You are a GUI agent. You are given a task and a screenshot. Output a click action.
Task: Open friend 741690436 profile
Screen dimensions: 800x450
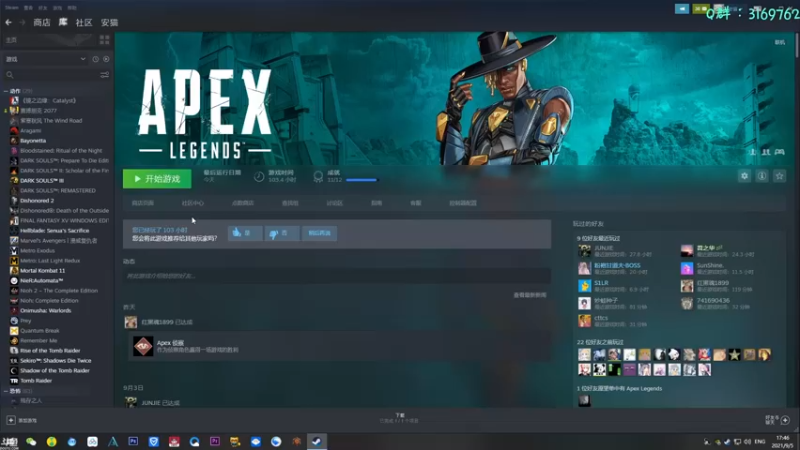(713, 301)
